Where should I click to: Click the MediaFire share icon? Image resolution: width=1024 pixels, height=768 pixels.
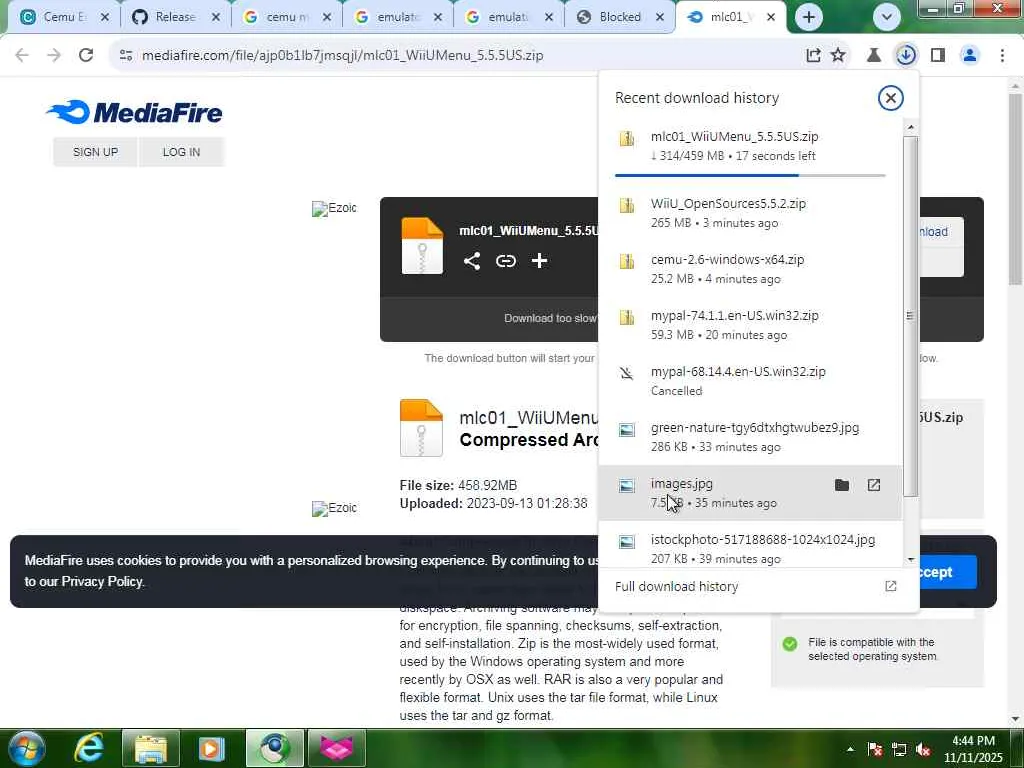pyautogui.click(x=472, y=261)
